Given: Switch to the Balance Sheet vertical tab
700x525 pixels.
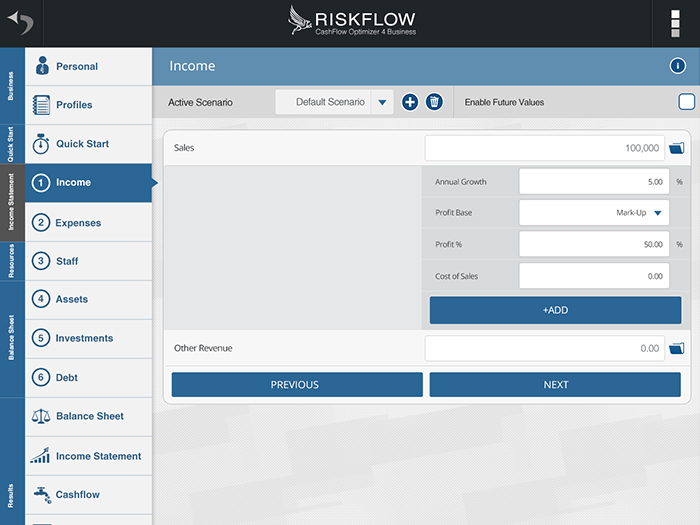Looking at the screenshot, I should tap(11, 338).
